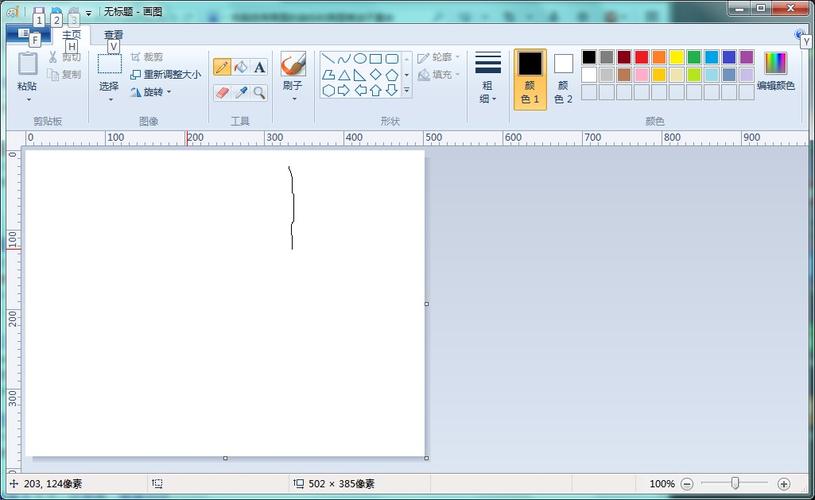Open the 选择 (Select) dropdown arrow

point(109,99)
